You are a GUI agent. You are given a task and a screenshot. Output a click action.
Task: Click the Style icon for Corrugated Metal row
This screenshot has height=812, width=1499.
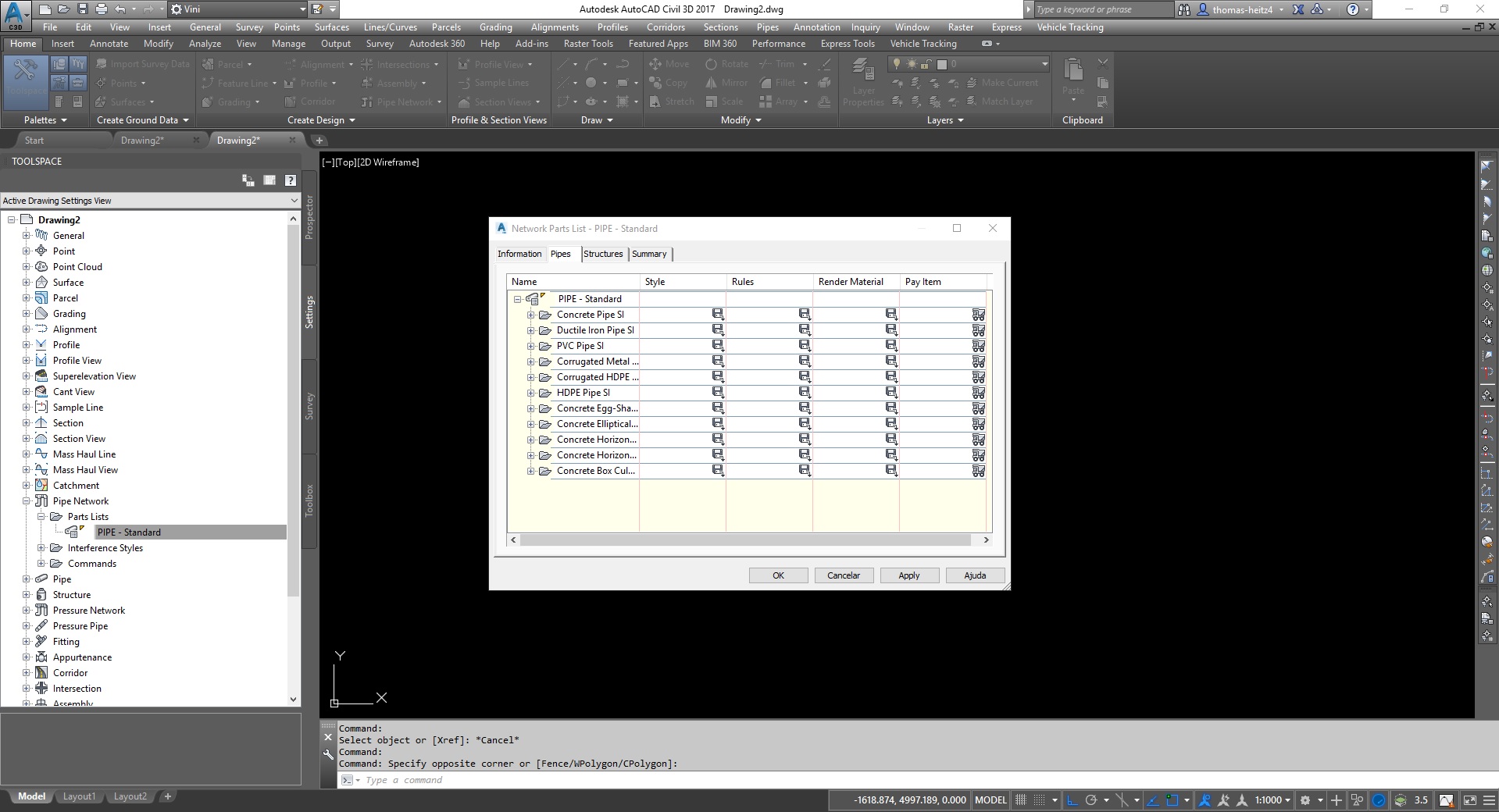718,361
